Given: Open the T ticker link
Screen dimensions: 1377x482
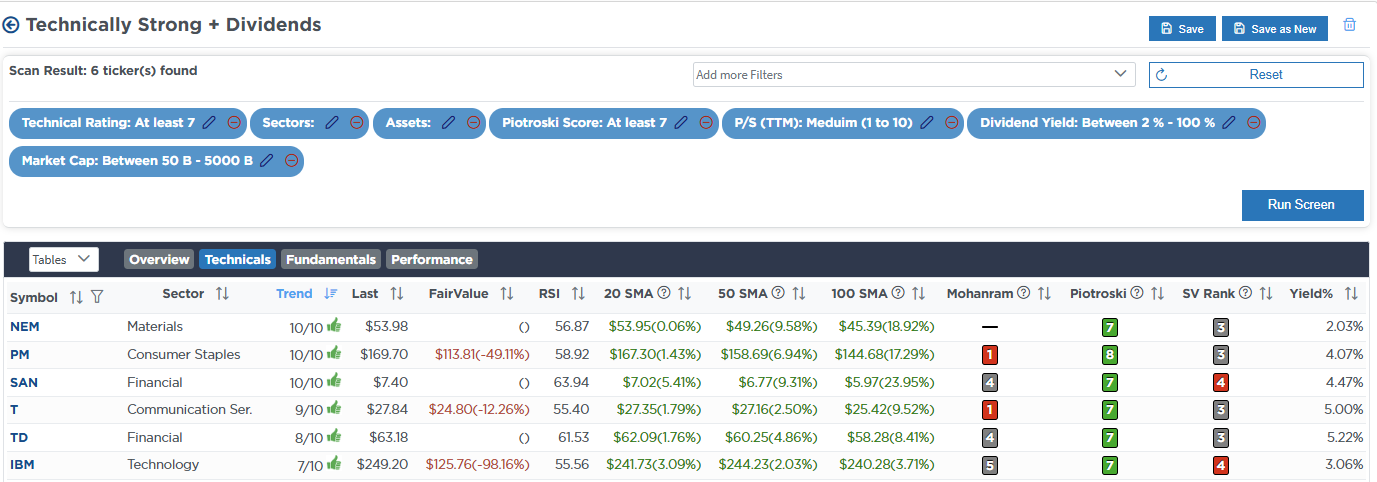Looking at the screenshot, I should pyautogui.click(x=14, y=410).
